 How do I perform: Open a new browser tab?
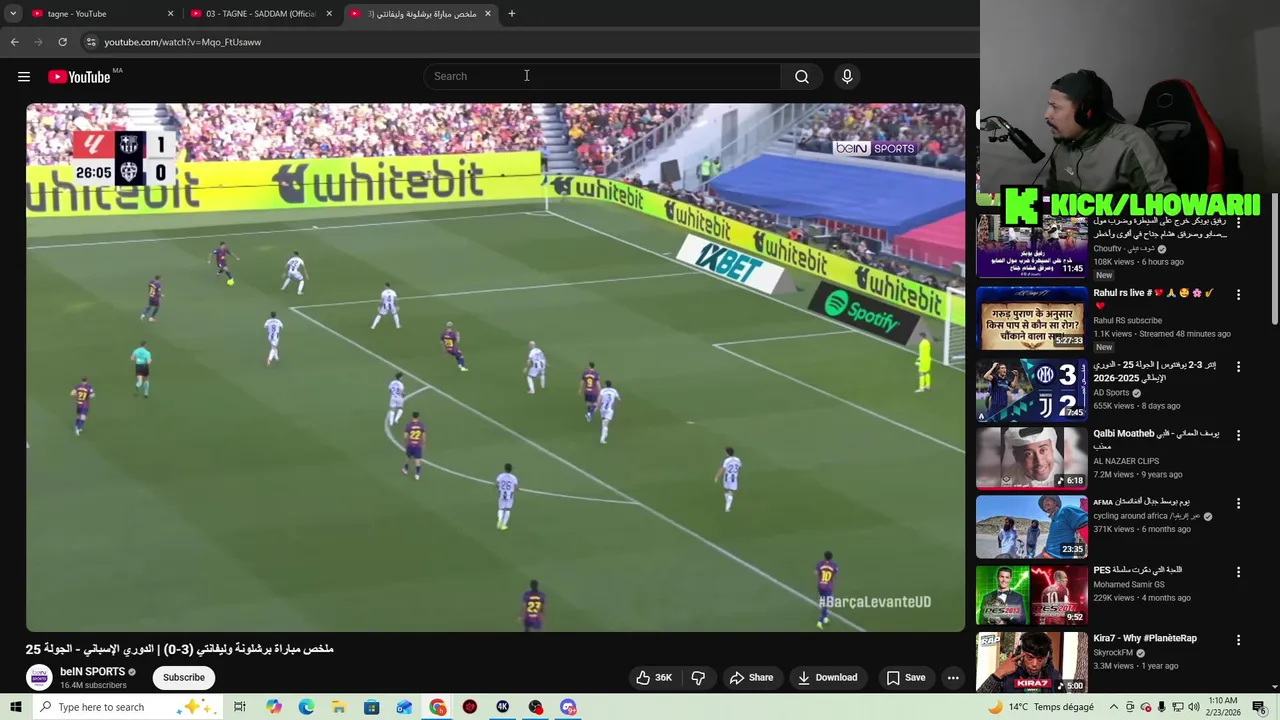[512, 14]
